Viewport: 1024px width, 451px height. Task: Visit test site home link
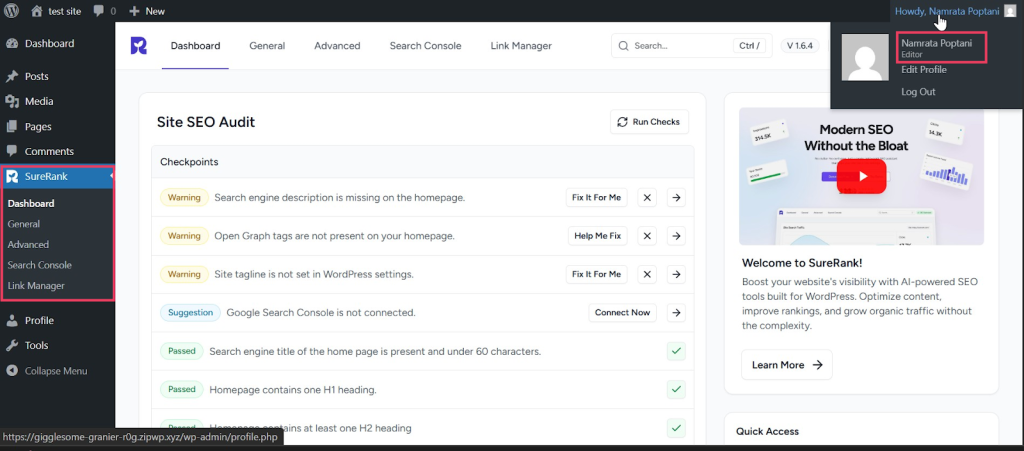tap(56, 10)
